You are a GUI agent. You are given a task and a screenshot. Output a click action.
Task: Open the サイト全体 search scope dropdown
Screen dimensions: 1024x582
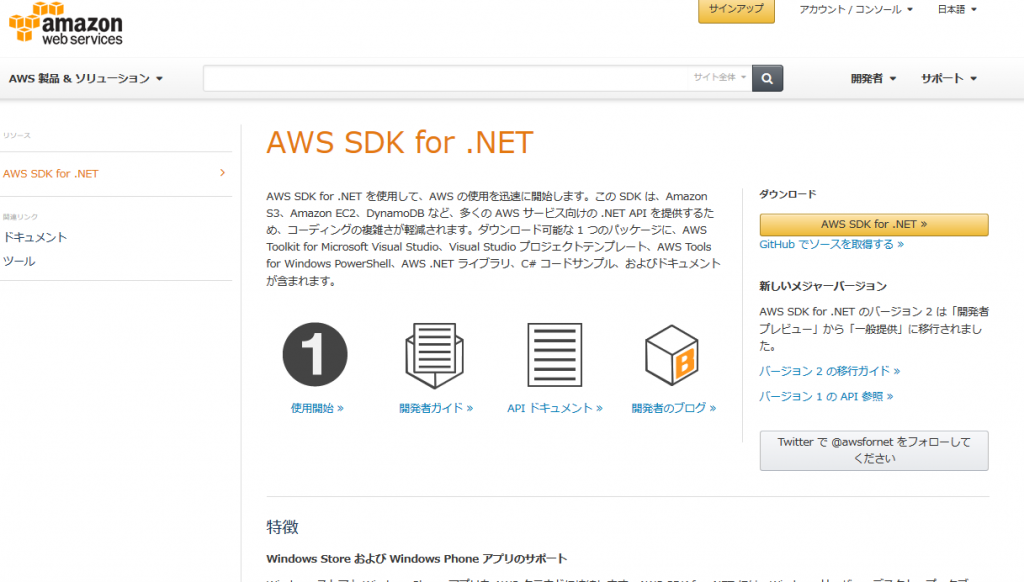(x=719, y=77)
